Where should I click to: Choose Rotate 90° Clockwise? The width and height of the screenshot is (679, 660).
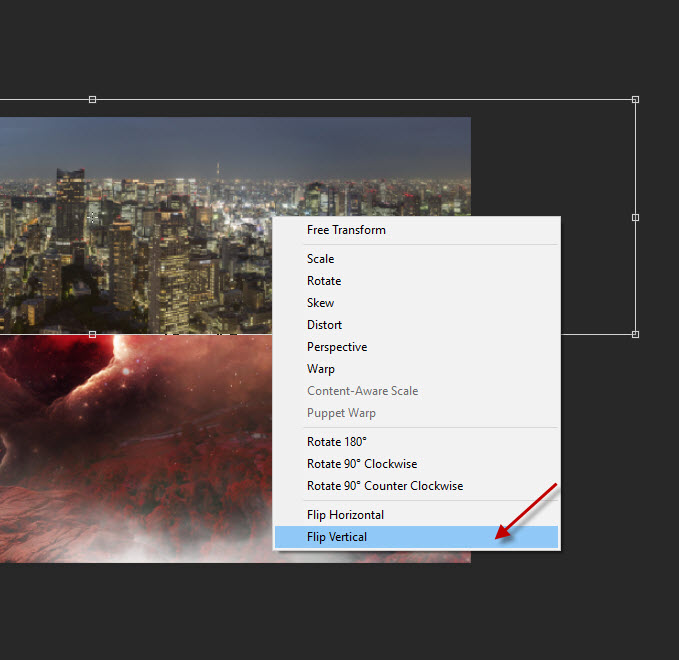pyautogui.click(x=362, y=464)
